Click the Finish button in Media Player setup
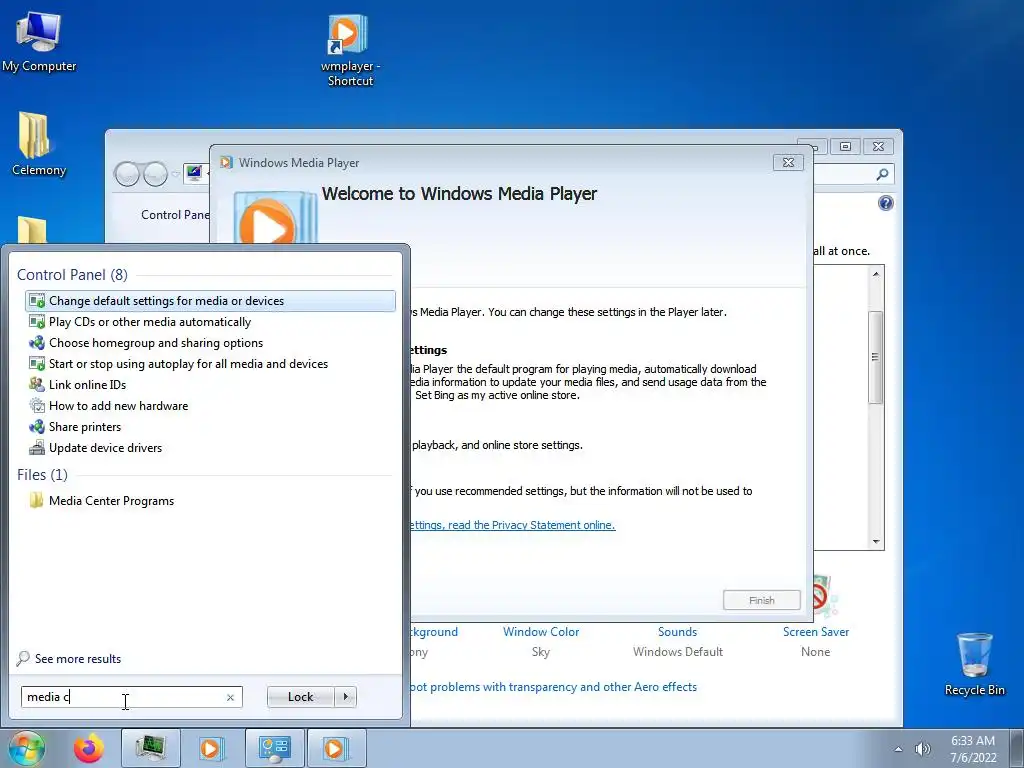The image size is (1024, 768). pyautogui.click(x=761, y=600)
